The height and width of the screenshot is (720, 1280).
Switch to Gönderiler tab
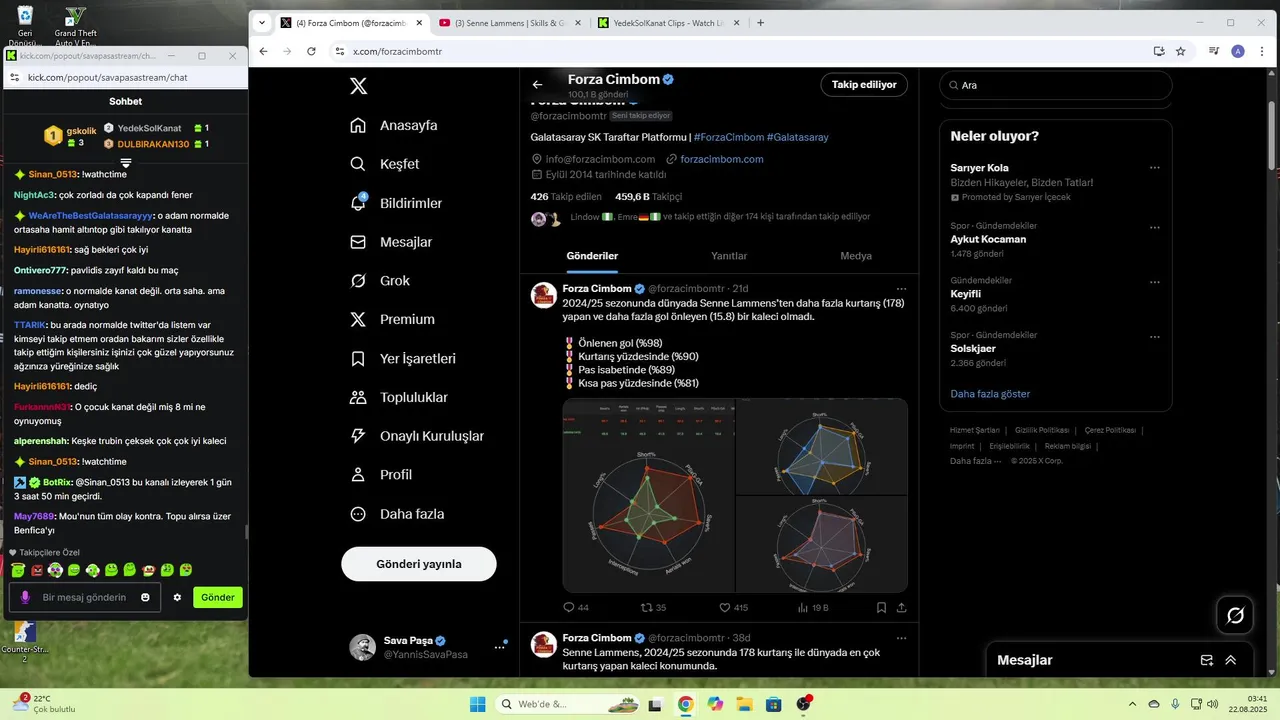pos(592,256)
